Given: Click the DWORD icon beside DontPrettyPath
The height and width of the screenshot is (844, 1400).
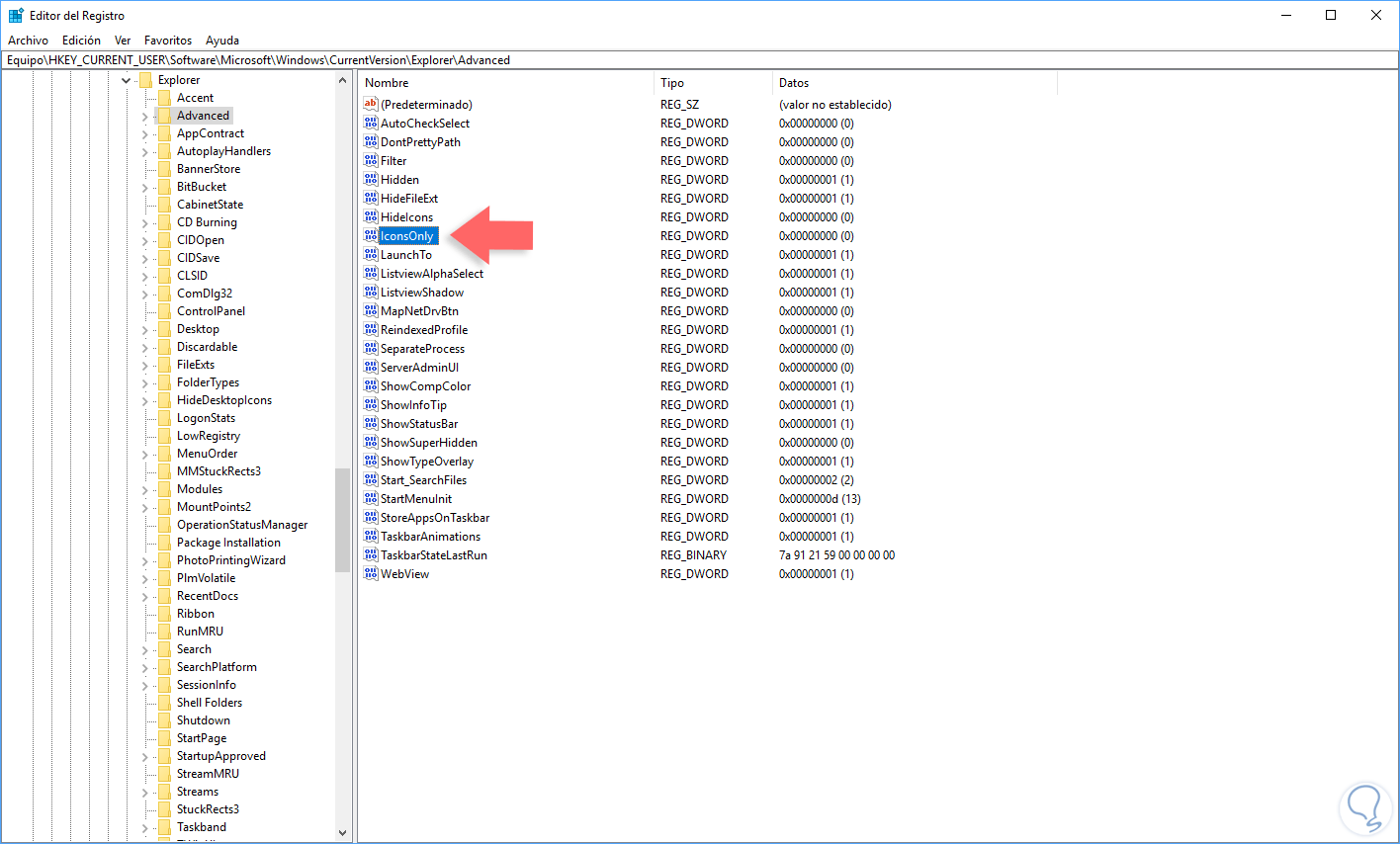Looking at the screenshot, I should point(371,141).
